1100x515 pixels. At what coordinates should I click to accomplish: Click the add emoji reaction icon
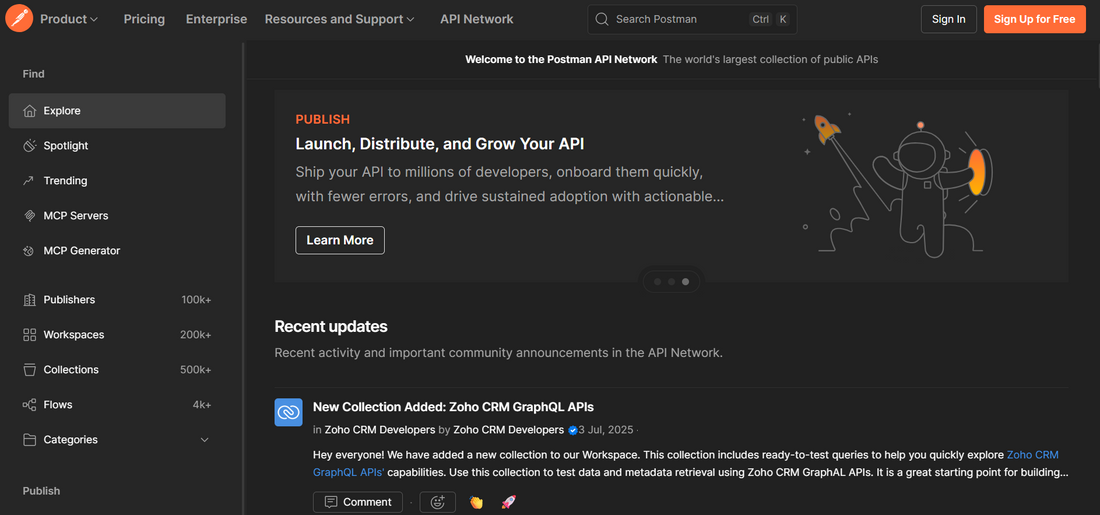click(x=437, y=502)
